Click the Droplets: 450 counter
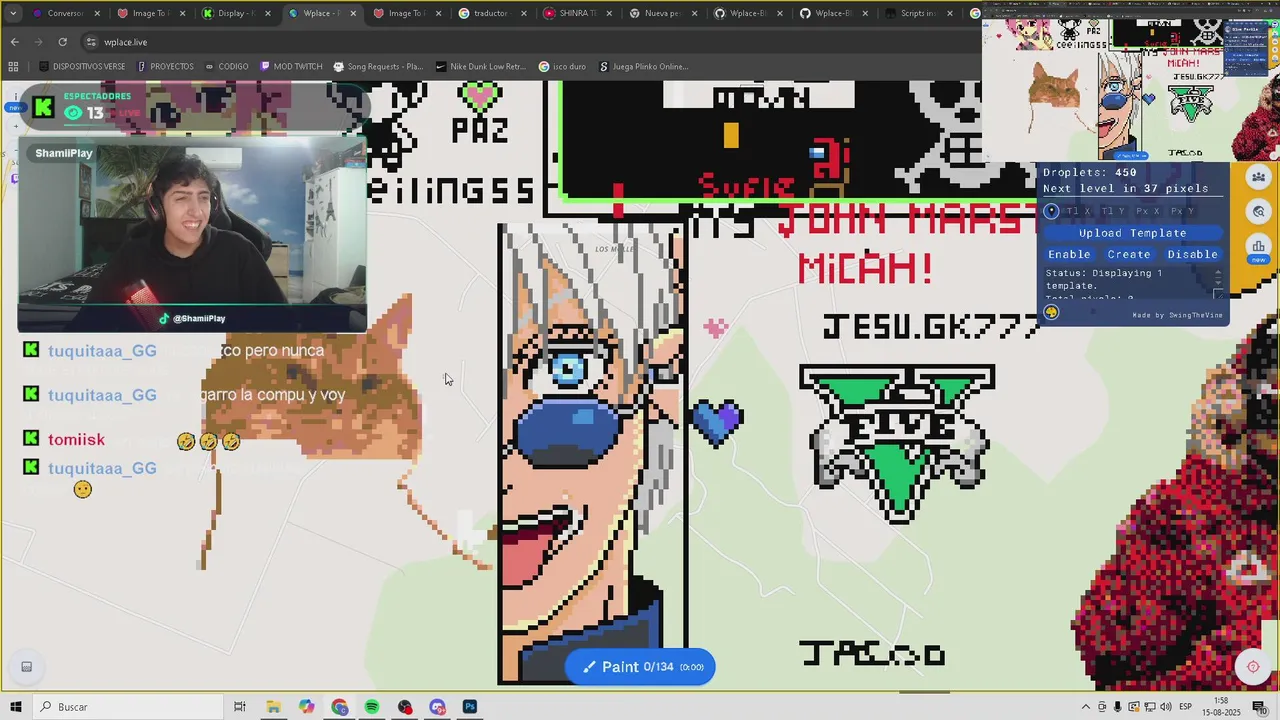1280x720 pixels. 1089,172
